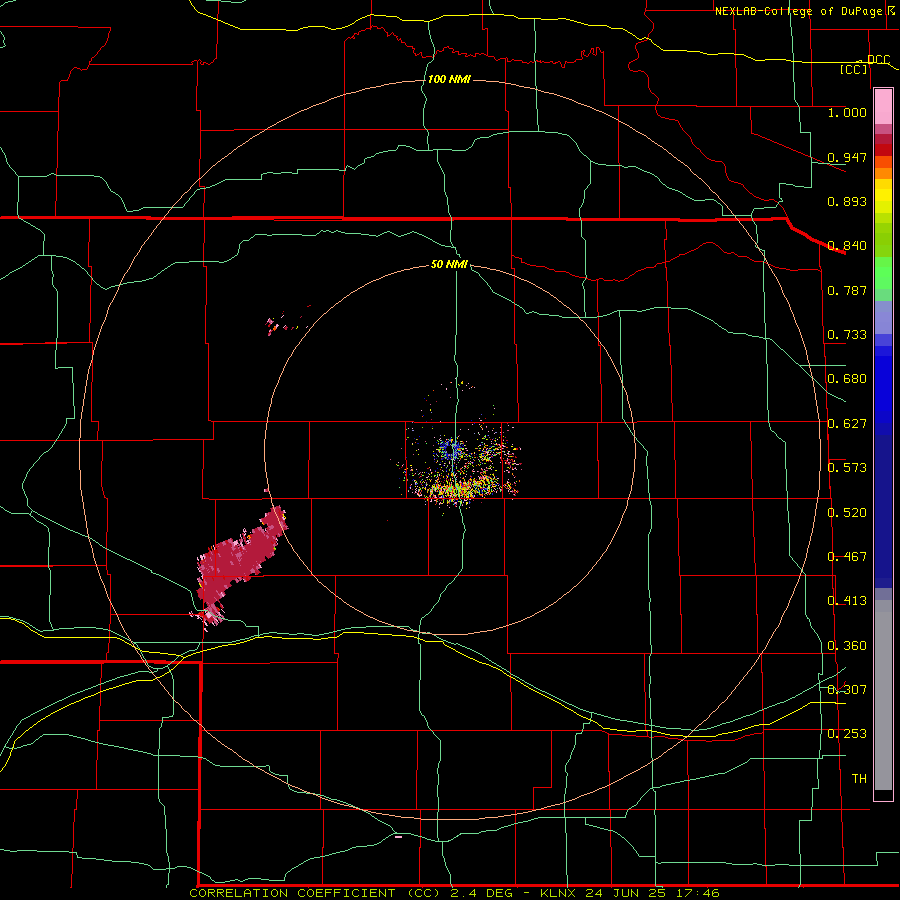Click the 50 NMI range ring label

click(449, 265)
